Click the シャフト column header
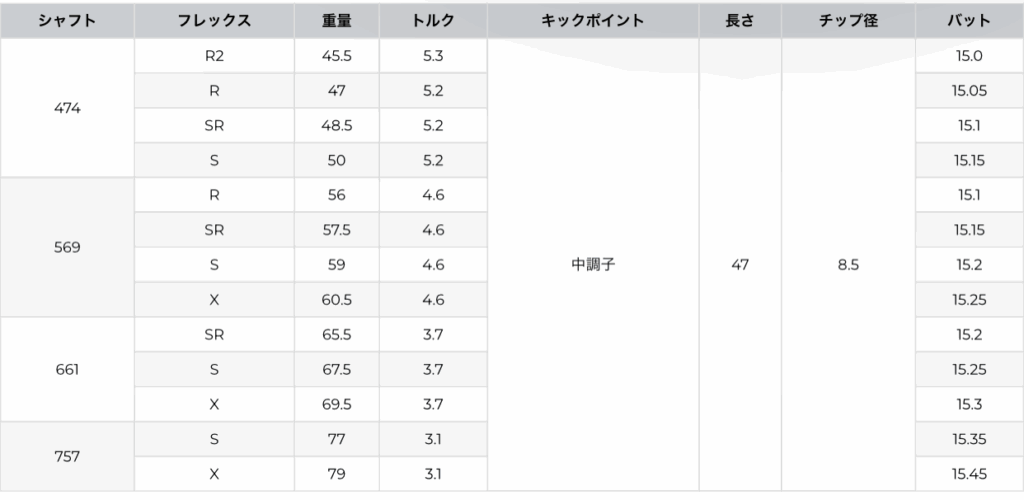The width and height of the screenshot is (1024, 500). coord(67,20)
